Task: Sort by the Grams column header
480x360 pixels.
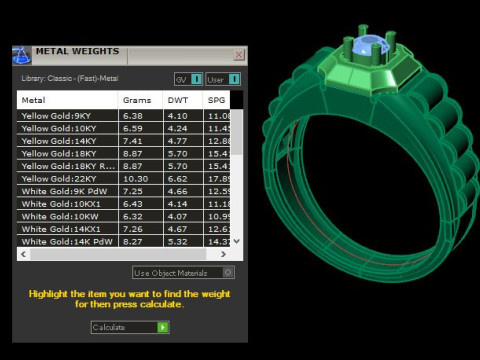Action: (x=140, y=100)
